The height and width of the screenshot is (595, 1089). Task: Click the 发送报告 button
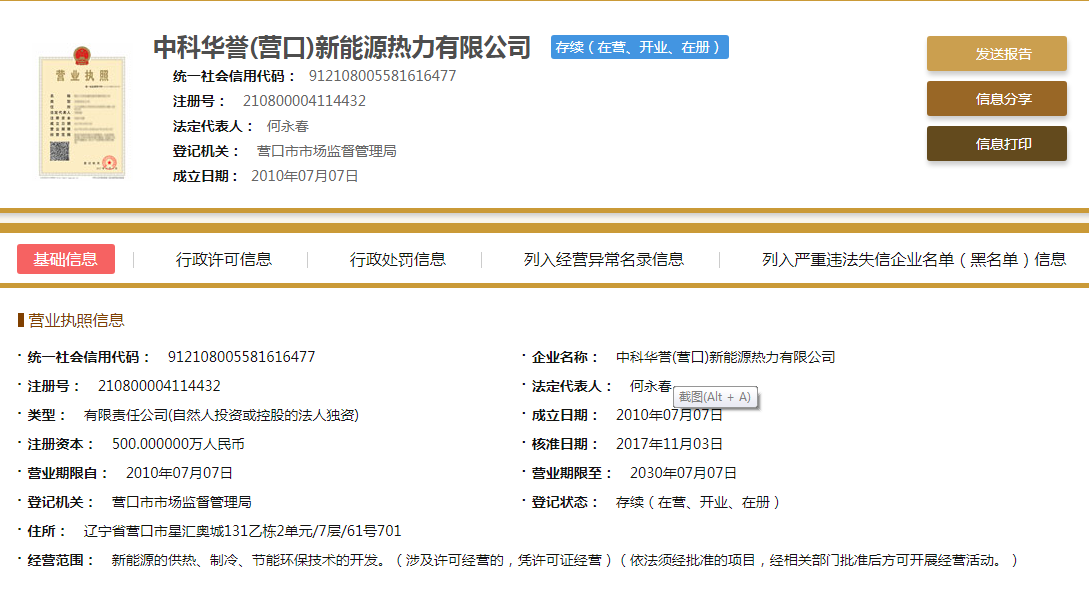click(997, 53)
